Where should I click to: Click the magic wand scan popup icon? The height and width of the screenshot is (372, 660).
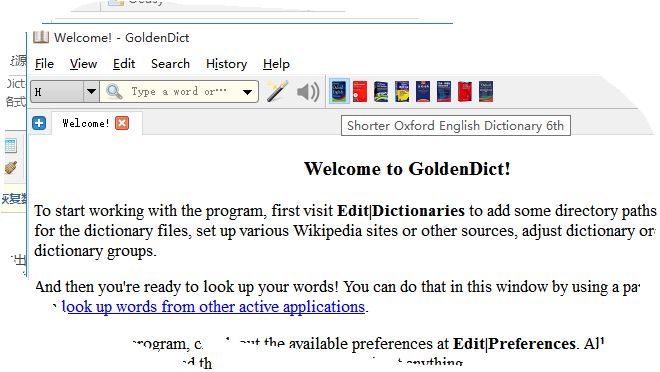277,91
